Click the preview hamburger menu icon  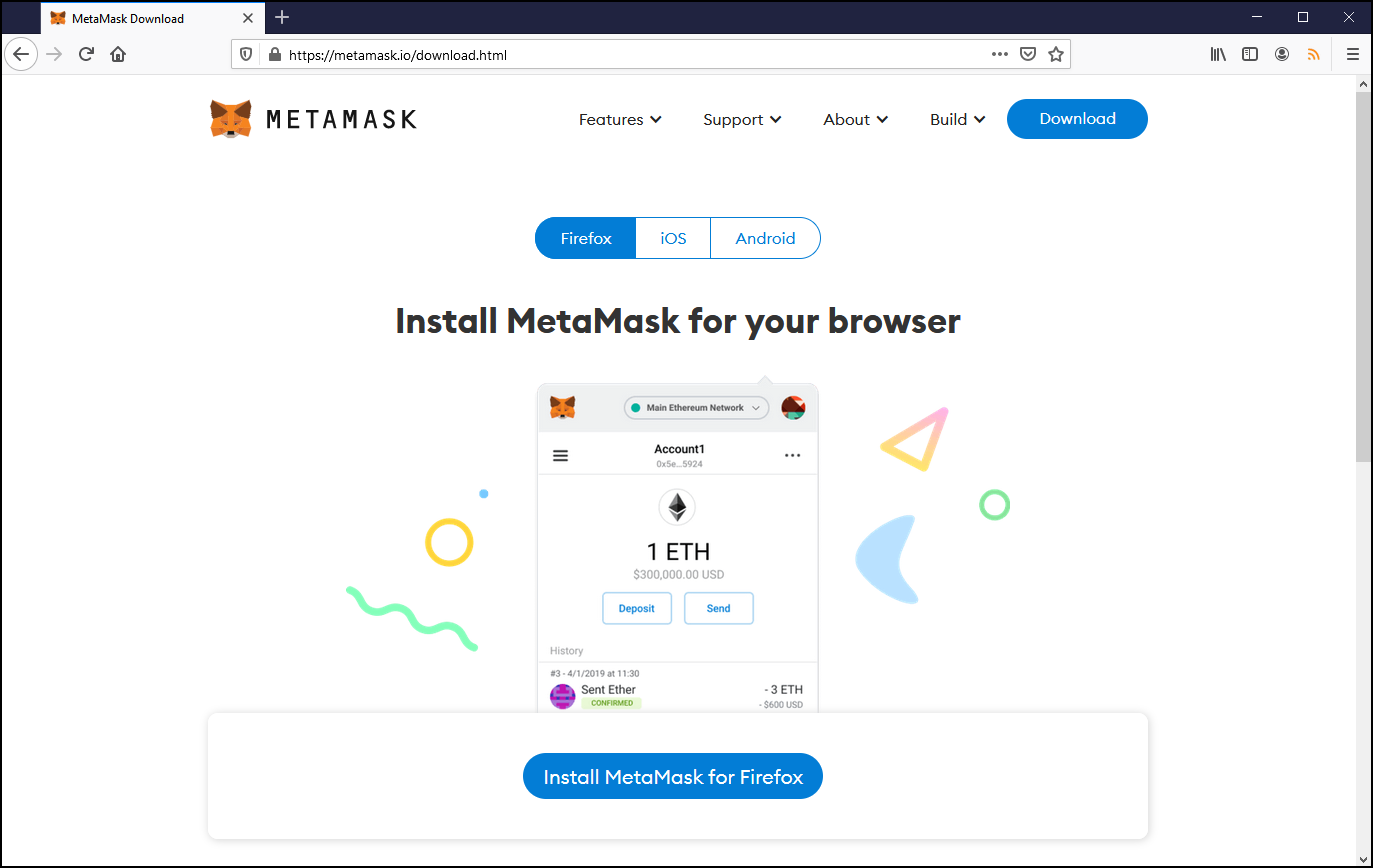[x=561, y=455]
